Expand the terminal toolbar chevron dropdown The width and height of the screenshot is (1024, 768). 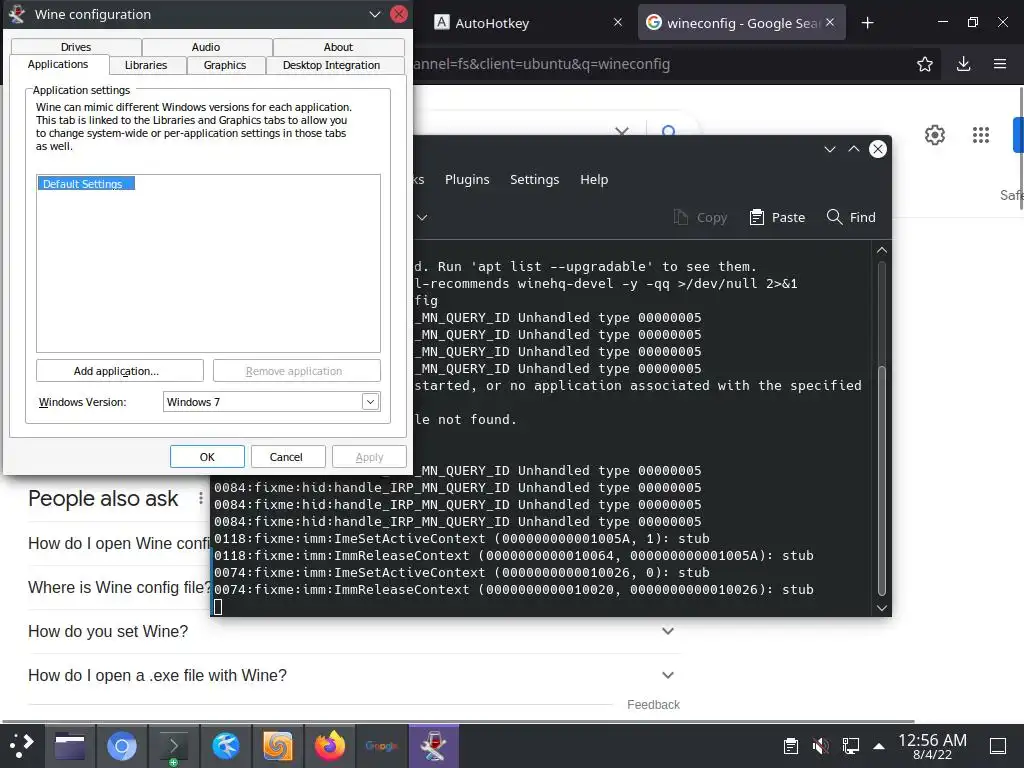[423, 217]
